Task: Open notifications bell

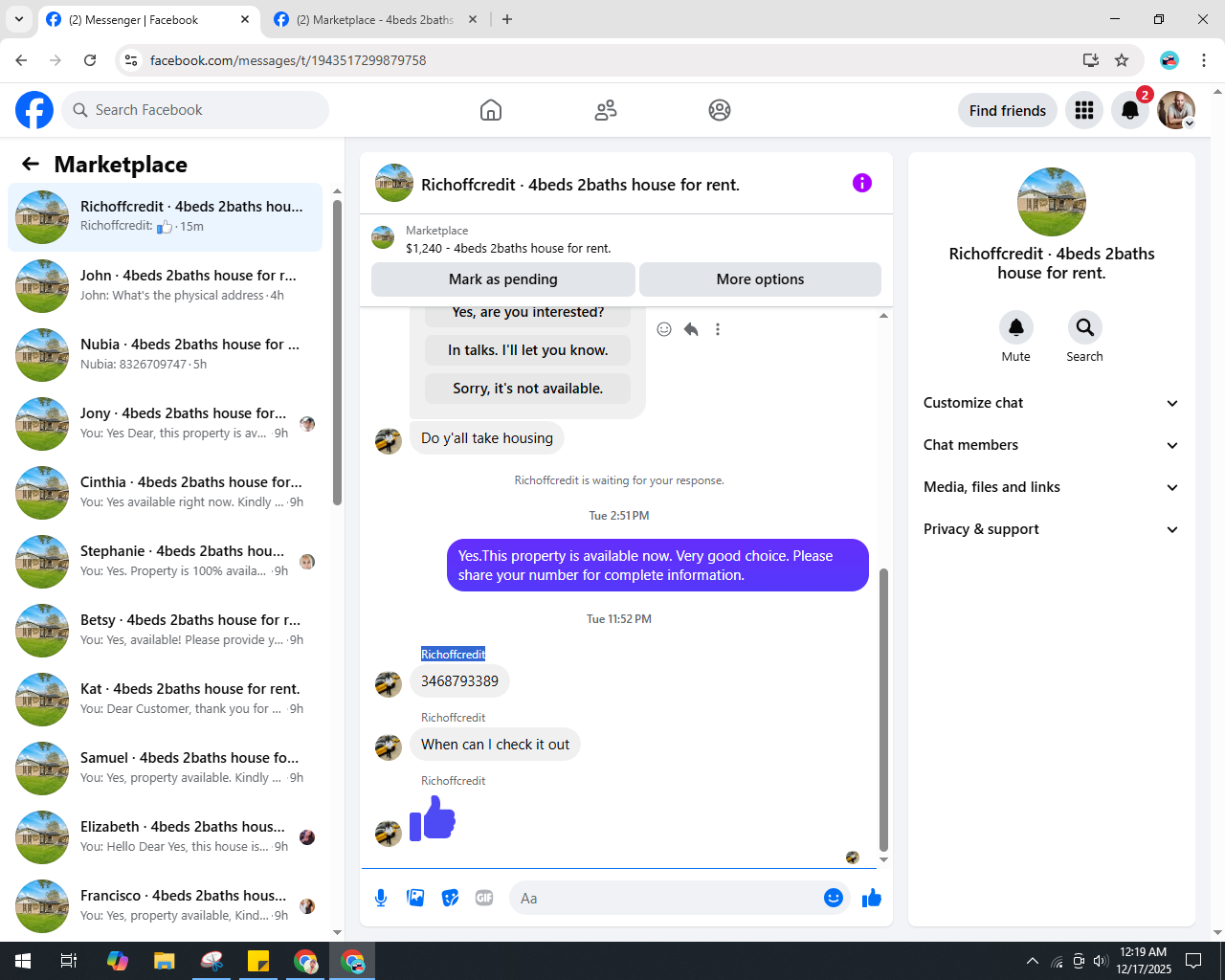Action: [1130, 110]
